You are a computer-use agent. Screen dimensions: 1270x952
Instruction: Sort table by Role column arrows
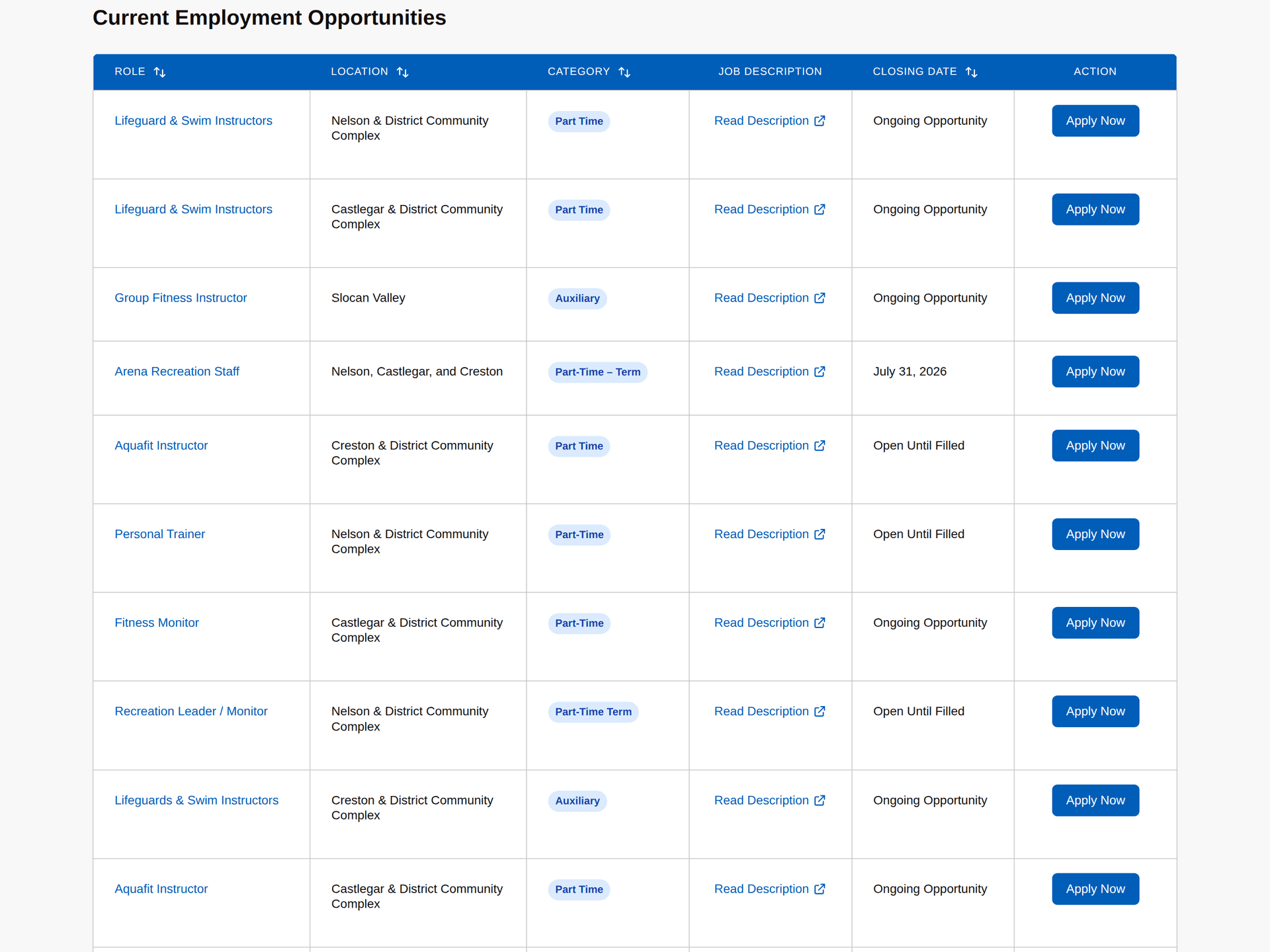tap(159, 72)
